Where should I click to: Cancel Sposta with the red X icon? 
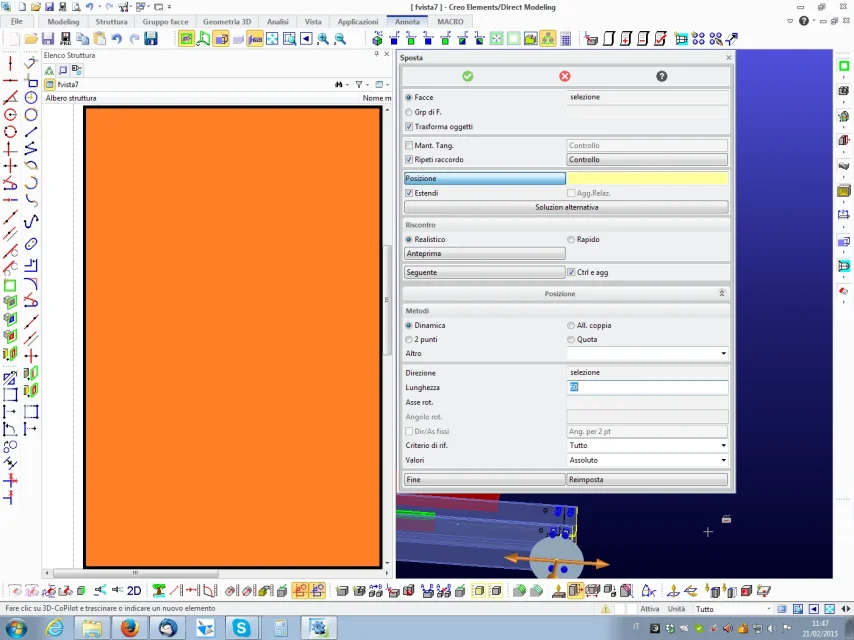pyautogui.click(x=565, y=76)
